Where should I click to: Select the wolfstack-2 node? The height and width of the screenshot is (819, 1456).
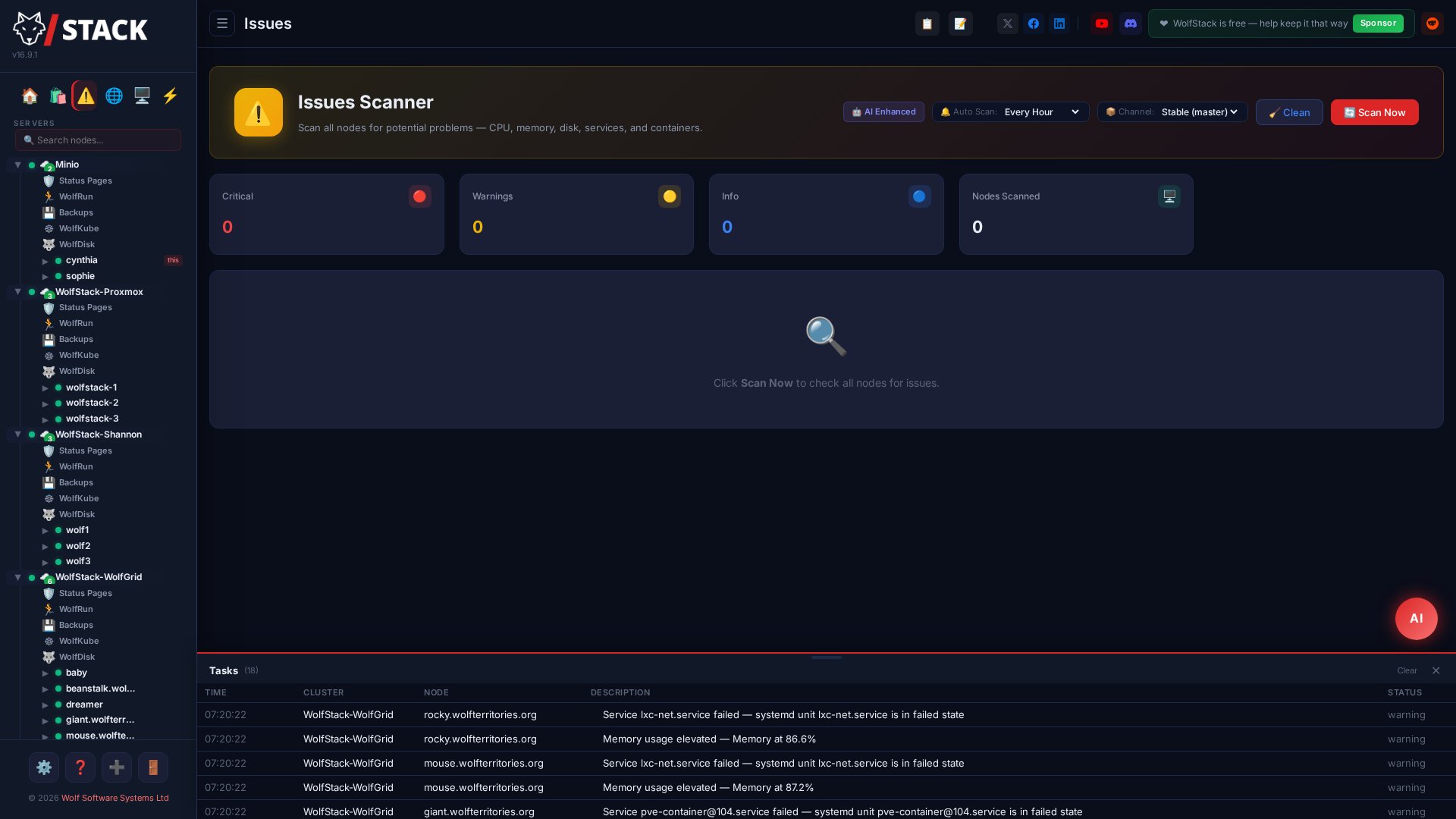[x=92, y=403]
